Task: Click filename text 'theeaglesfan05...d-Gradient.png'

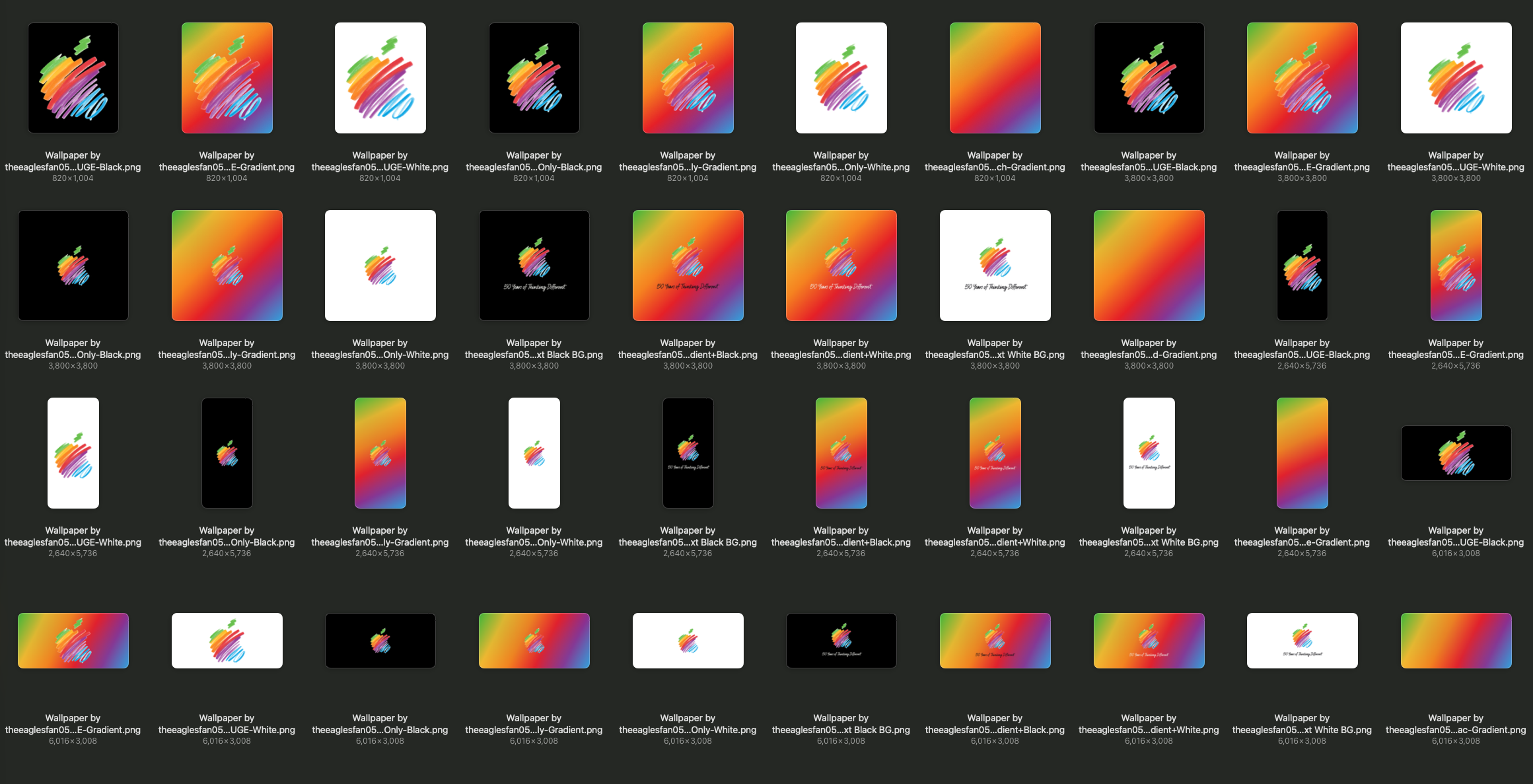Action: (x=1149, y=355)
